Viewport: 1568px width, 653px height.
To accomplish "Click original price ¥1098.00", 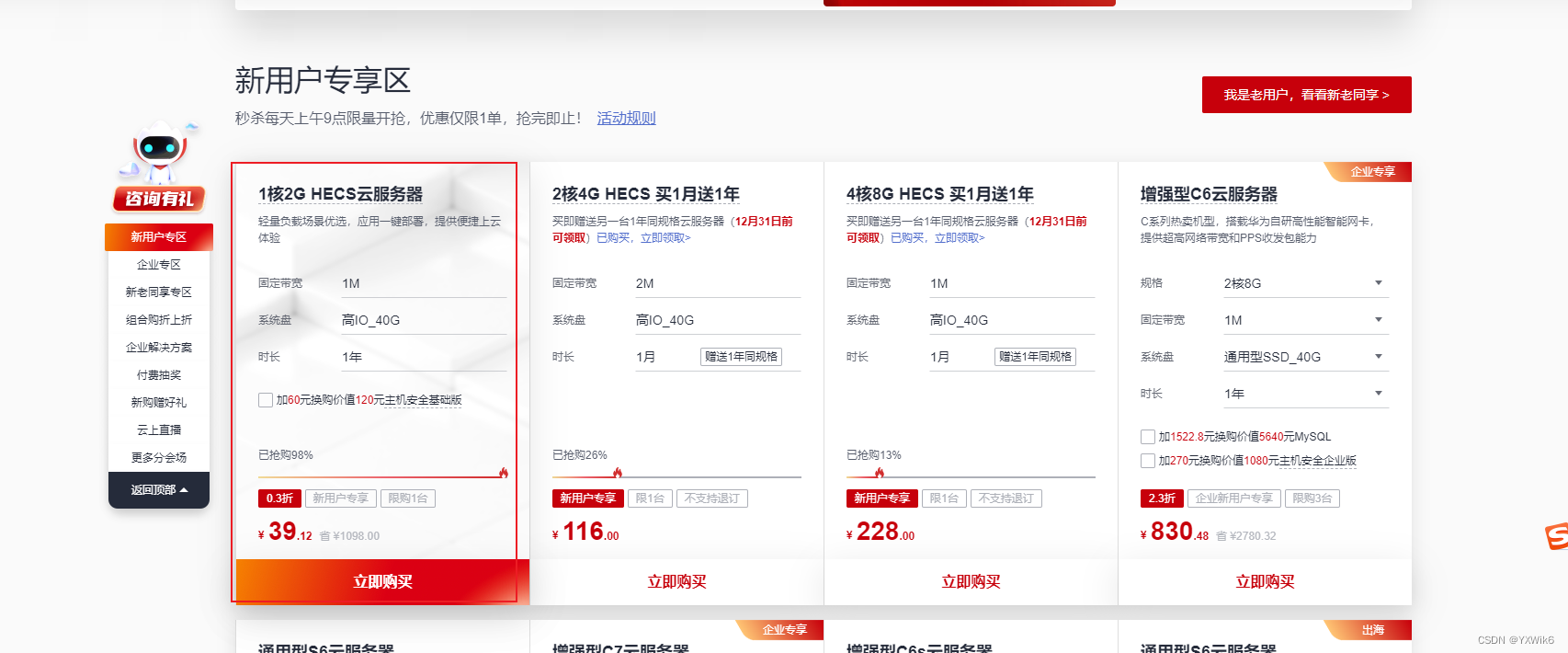I will pyautogui.click(x=349, y=536).
